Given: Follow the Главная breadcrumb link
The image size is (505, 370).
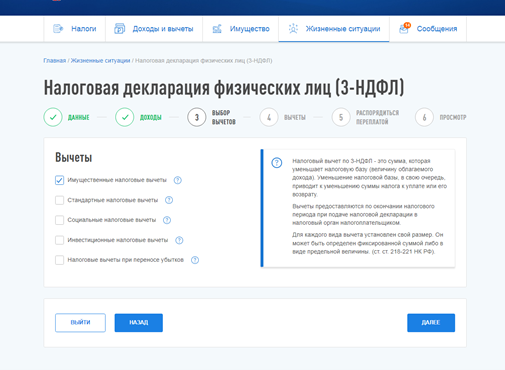Looking at the screenshot, I should pyautogui.click(x=55, y=61).
